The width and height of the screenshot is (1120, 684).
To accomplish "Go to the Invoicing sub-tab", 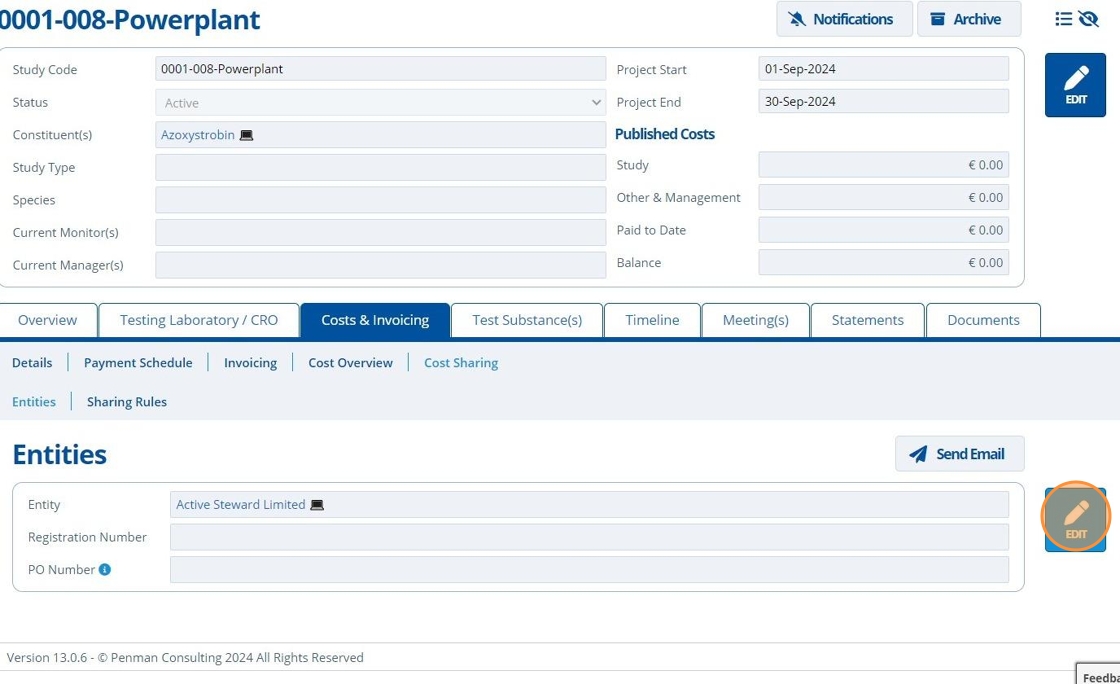I will (x=250, y=363).
